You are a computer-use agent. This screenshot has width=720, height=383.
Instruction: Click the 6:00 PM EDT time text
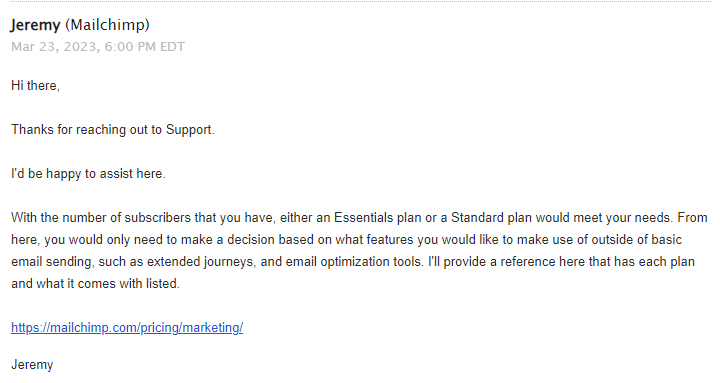click(x=145, y=47)
